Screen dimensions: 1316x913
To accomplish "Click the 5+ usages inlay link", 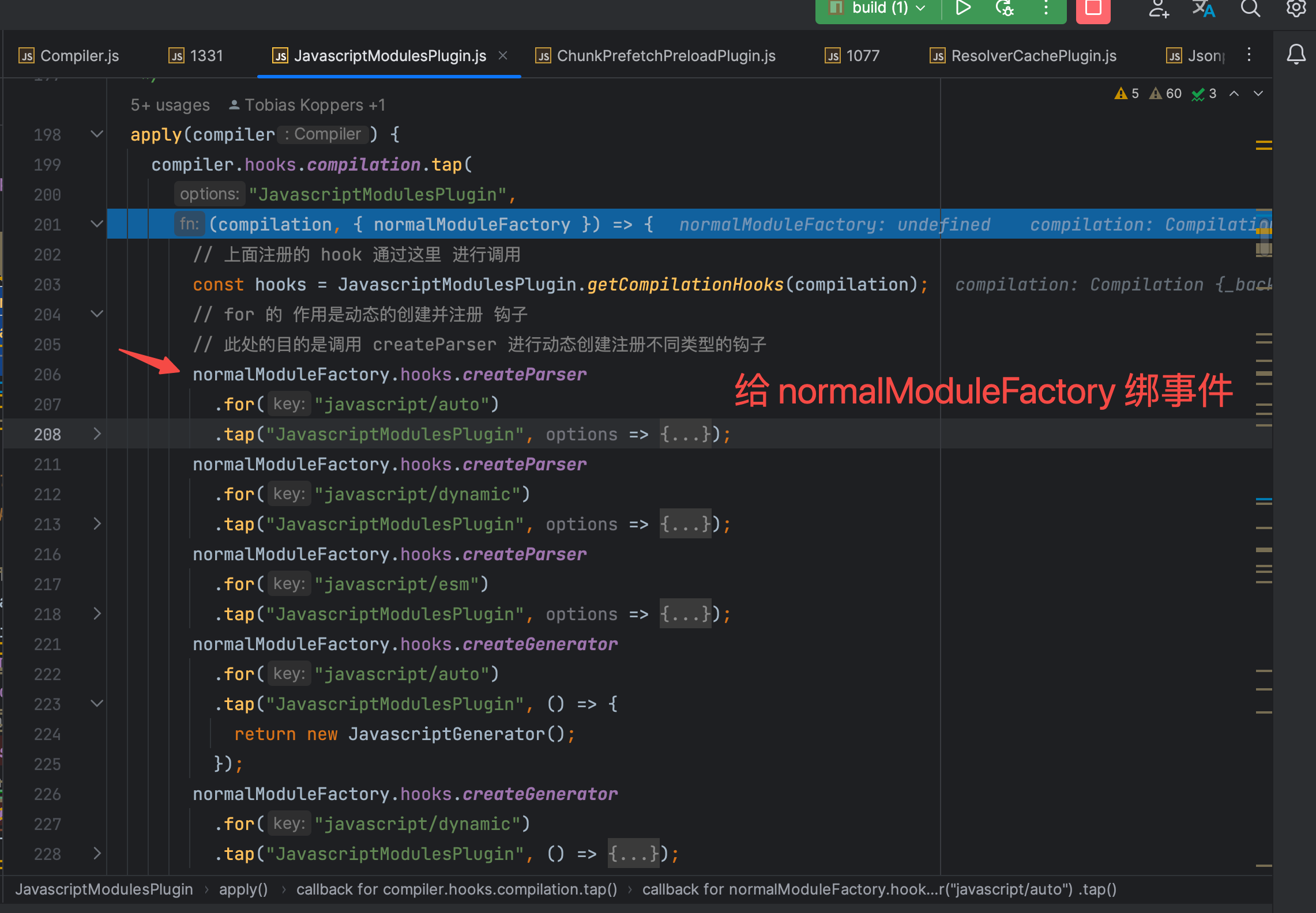I will tap(170, 105).
